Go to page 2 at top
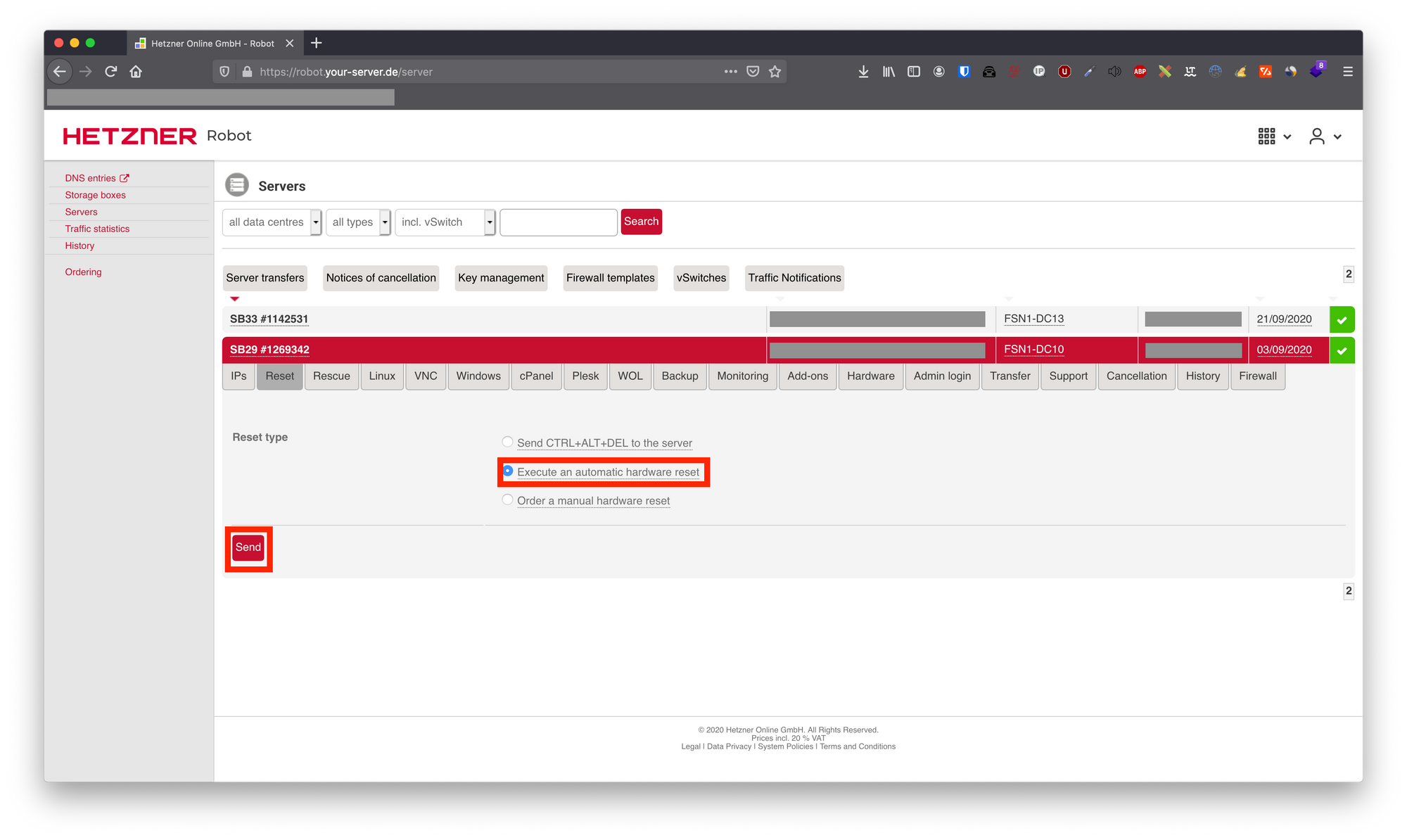The height and width of the screenshot is (840, 1407). pyautogui.click(x=1349, y=274)
